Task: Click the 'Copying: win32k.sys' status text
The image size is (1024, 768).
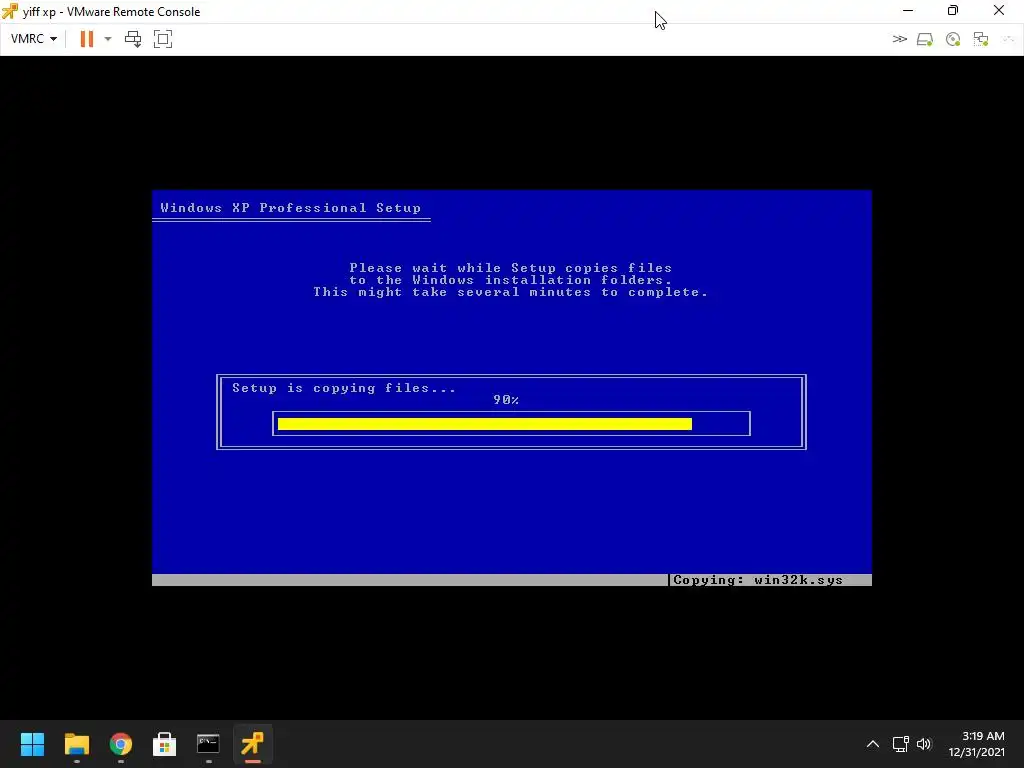Action: pyautogui.click(x=758, y=580)
